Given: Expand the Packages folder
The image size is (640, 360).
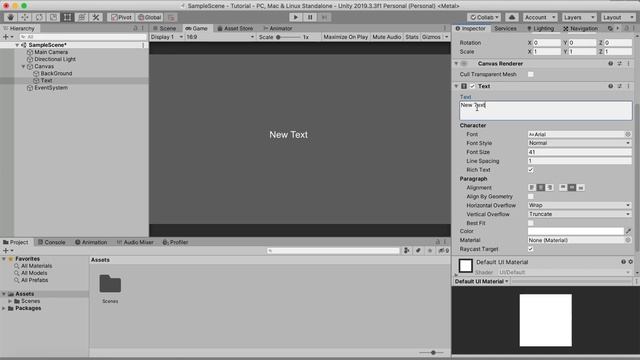Looking at the screenshot, I should pos(4,308).
